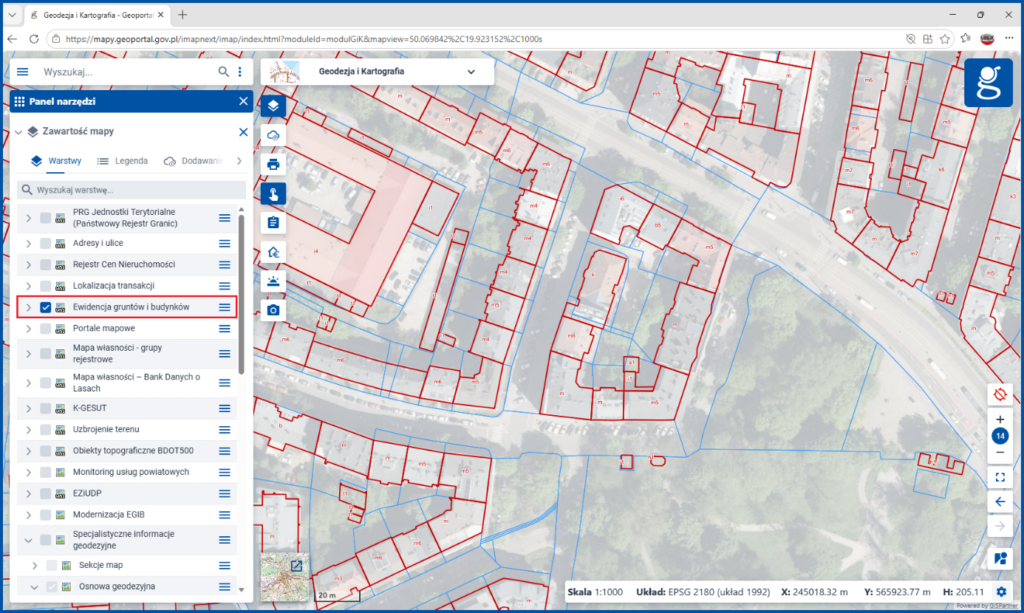This screenshot has width=1024, height=613.
Task: Open the compare maps tool icon
Action: [1000, 558]
